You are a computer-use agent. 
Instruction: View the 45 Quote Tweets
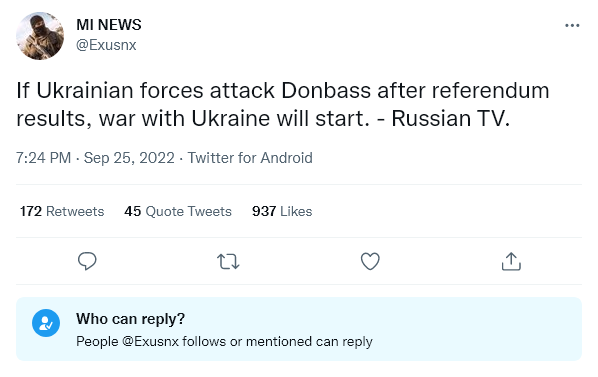(x=178, y=211)
